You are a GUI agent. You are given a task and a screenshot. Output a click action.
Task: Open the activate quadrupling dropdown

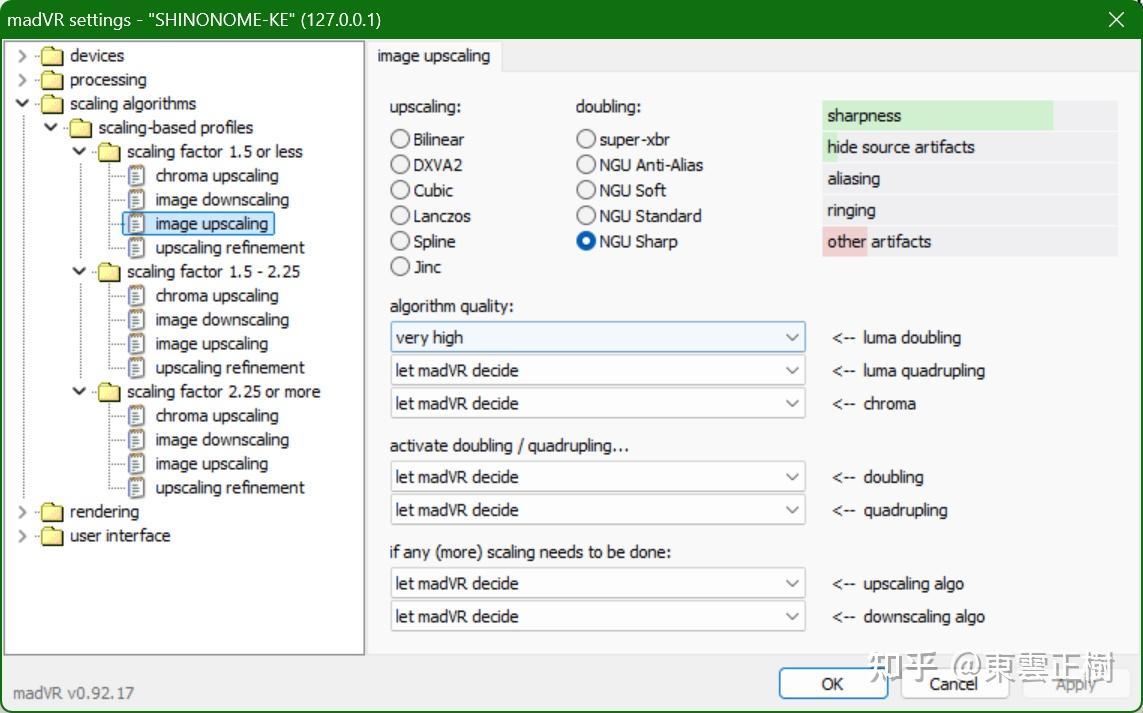pos(598,510)
